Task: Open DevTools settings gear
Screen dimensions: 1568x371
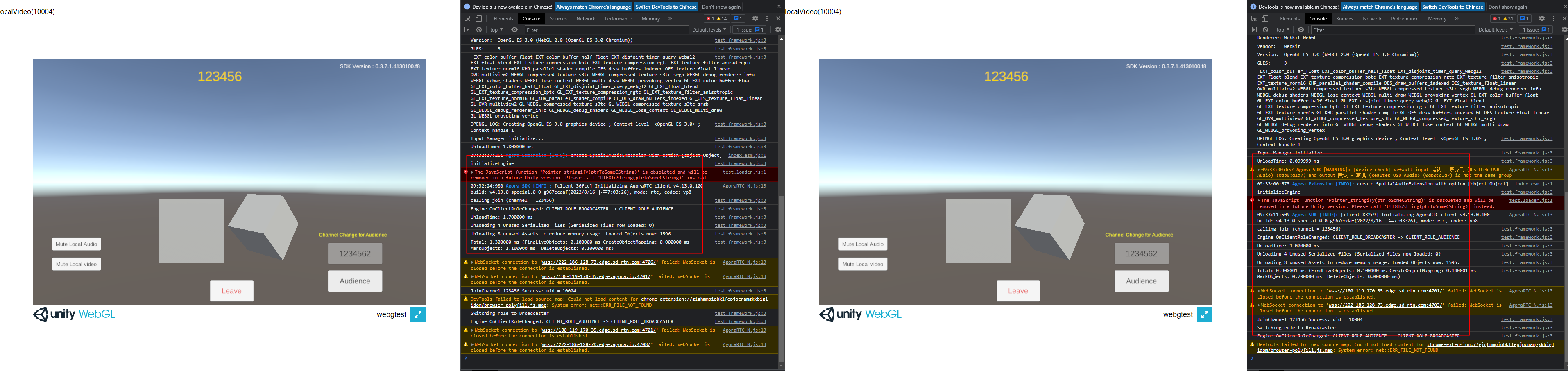Action: click(x=756, y=19)
